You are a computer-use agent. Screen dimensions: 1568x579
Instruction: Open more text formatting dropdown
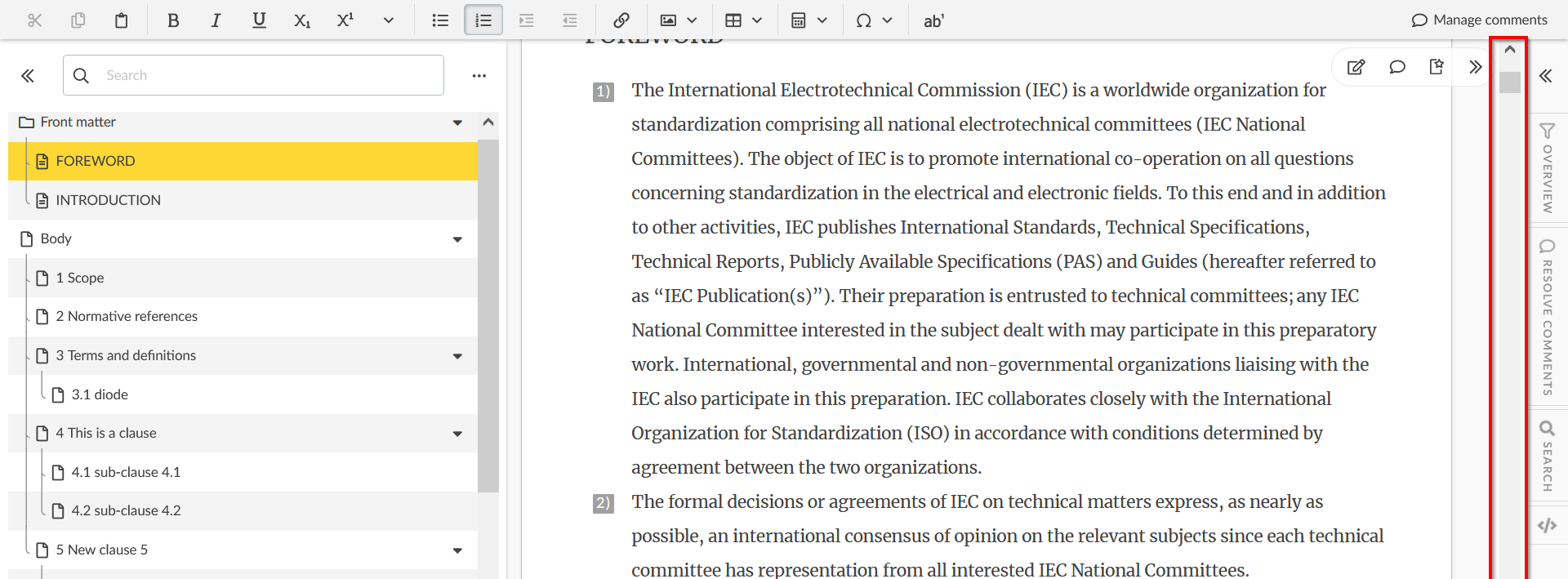pos(389,20)
